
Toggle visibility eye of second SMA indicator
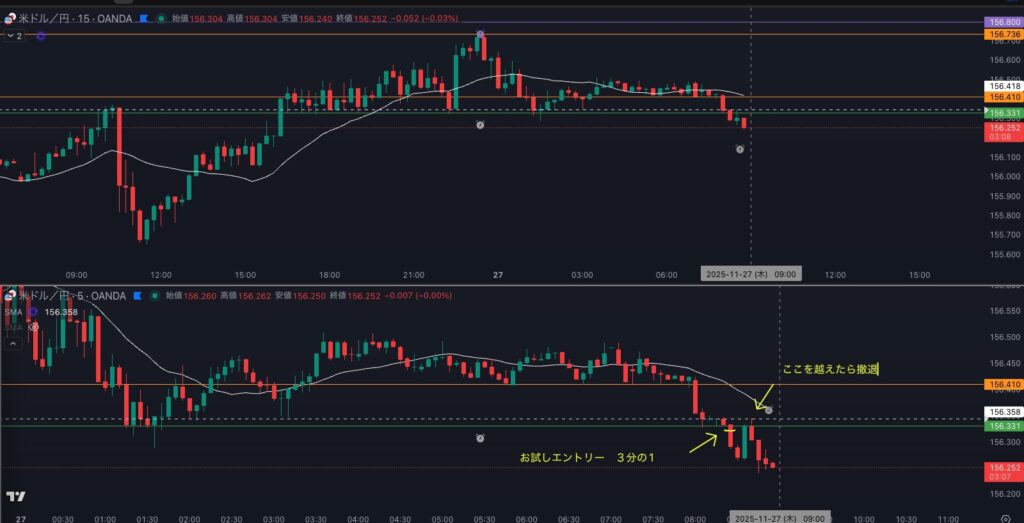click(33, 326)
